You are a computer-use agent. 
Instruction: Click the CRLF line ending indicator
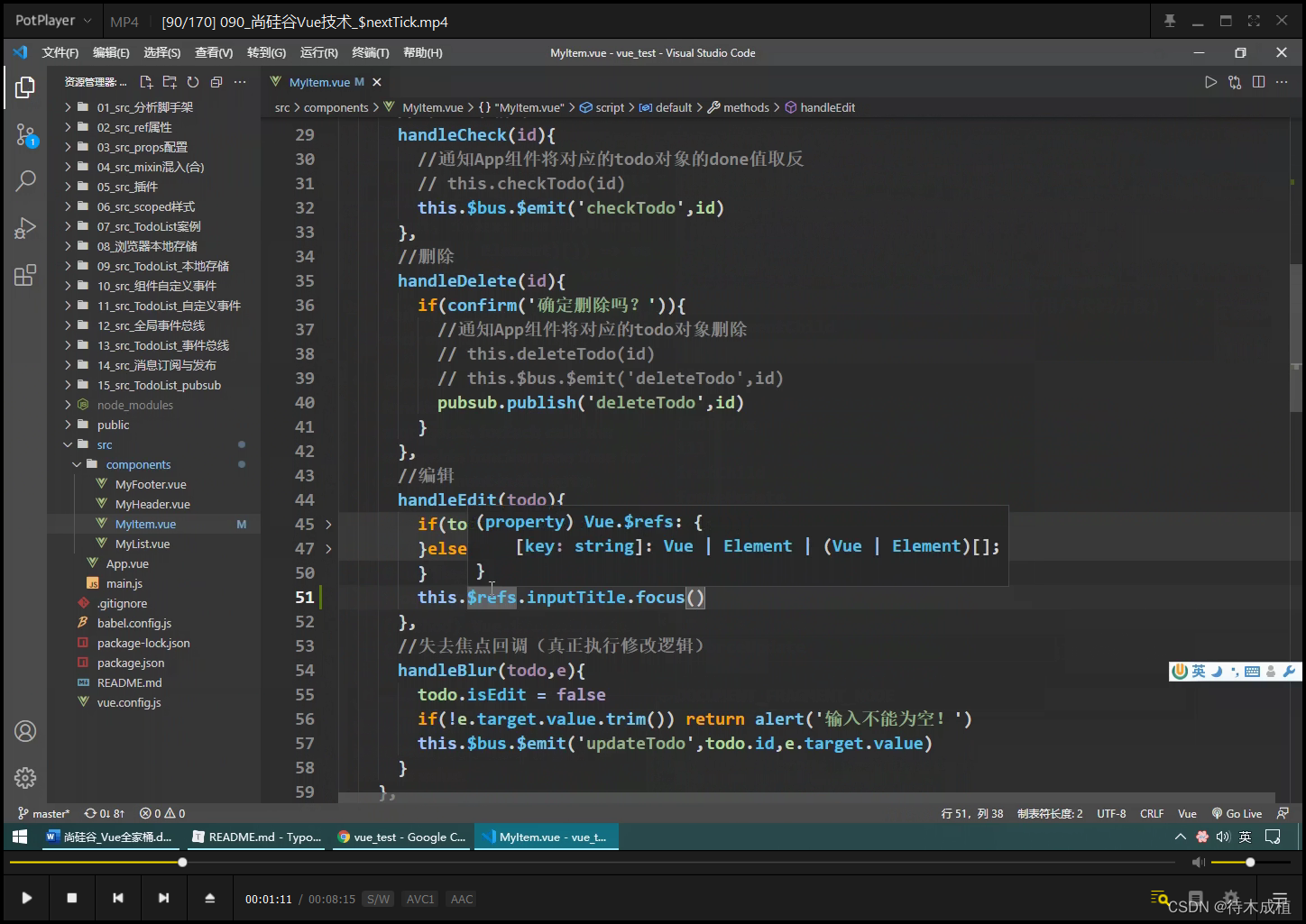(1152, 813)
